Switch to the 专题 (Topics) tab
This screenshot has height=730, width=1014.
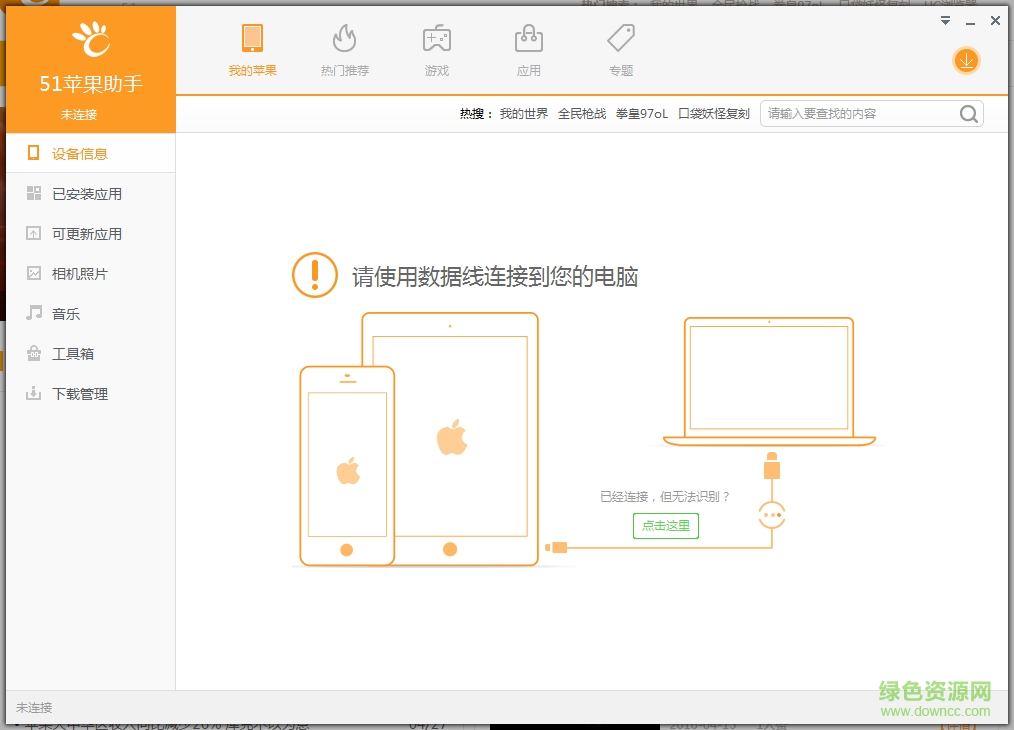(620, 50)
